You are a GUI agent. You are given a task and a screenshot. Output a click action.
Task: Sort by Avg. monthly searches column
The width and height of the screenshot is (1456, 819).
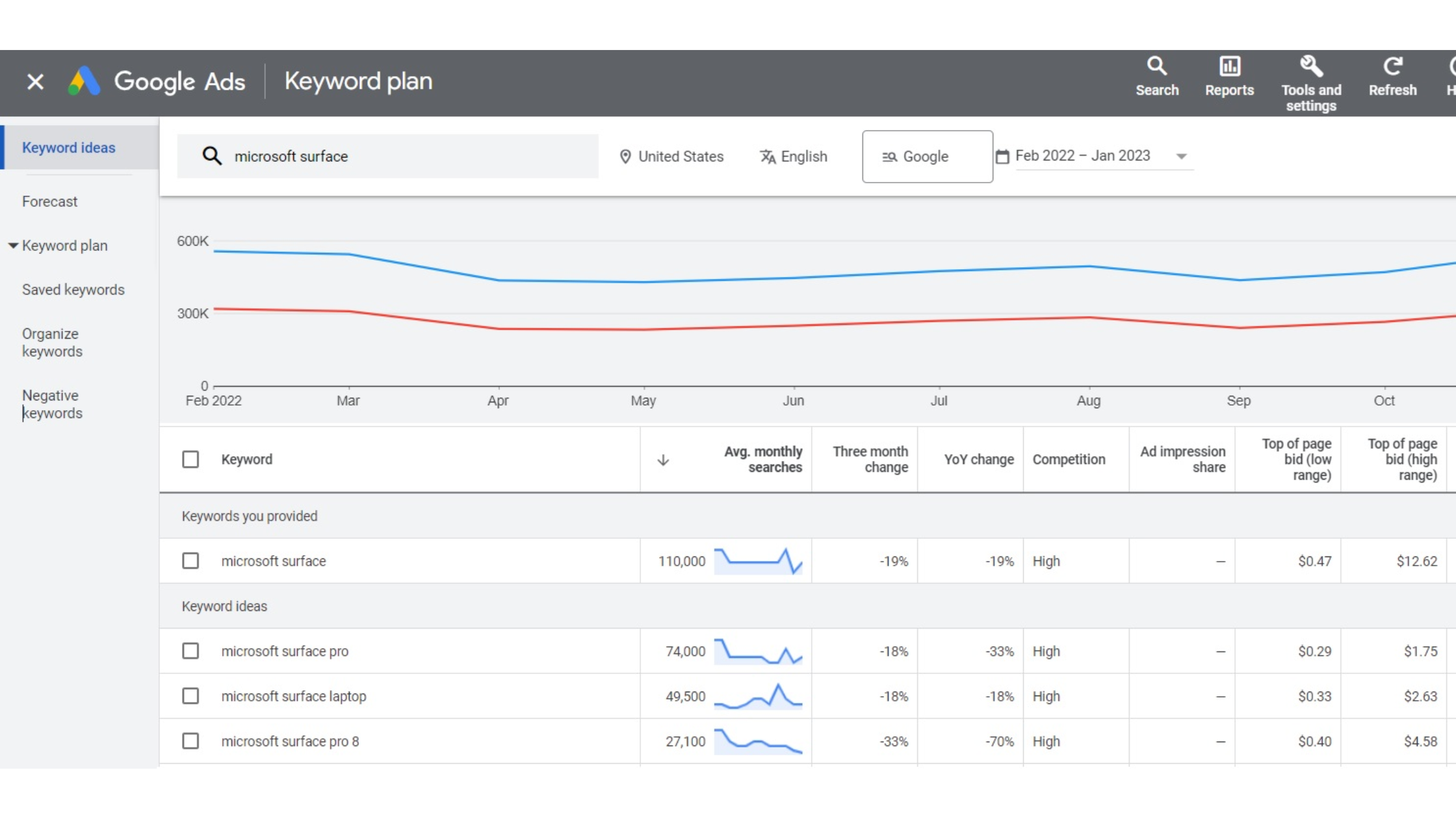(x=763, y=460)
